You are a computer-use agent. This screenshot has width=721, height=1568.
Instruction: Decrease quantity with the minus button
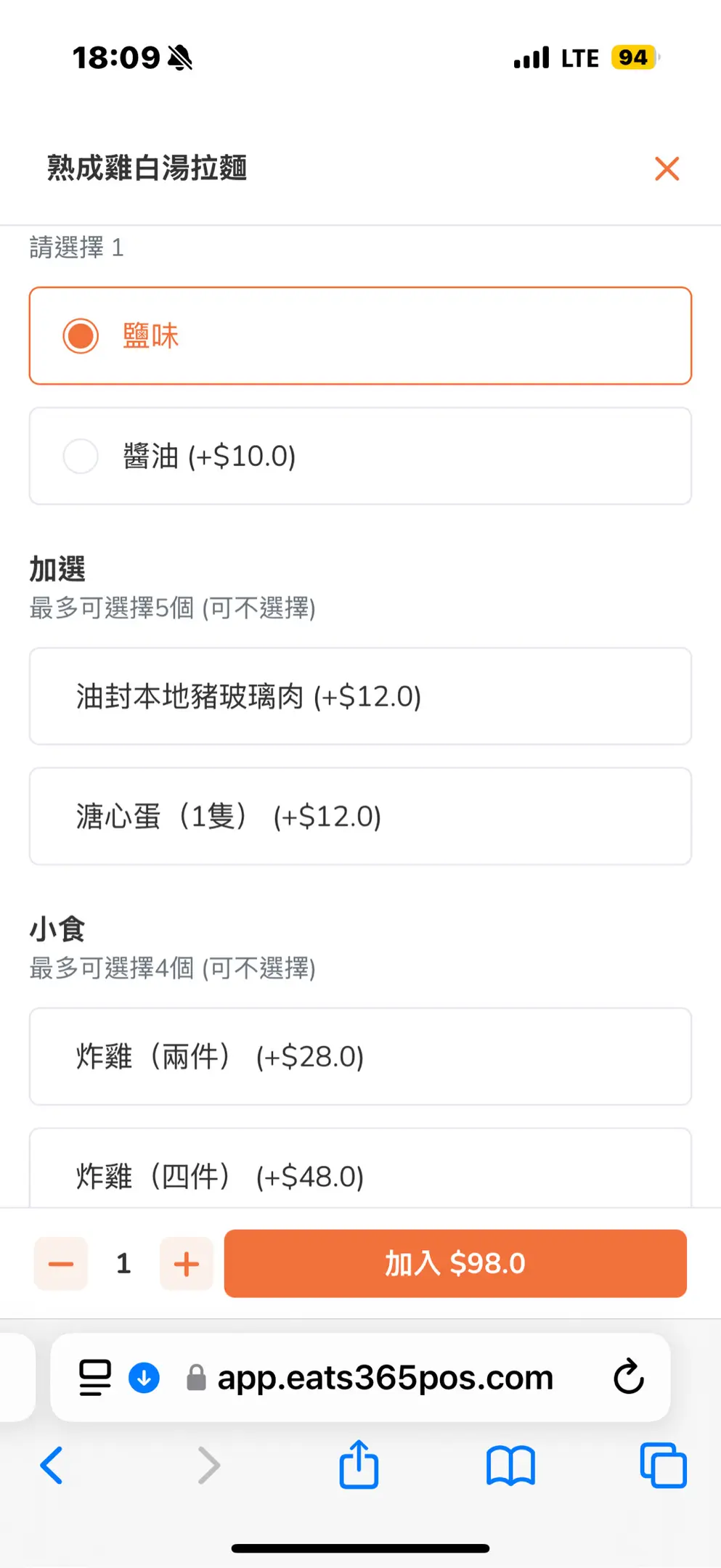tap(61, 1264)
